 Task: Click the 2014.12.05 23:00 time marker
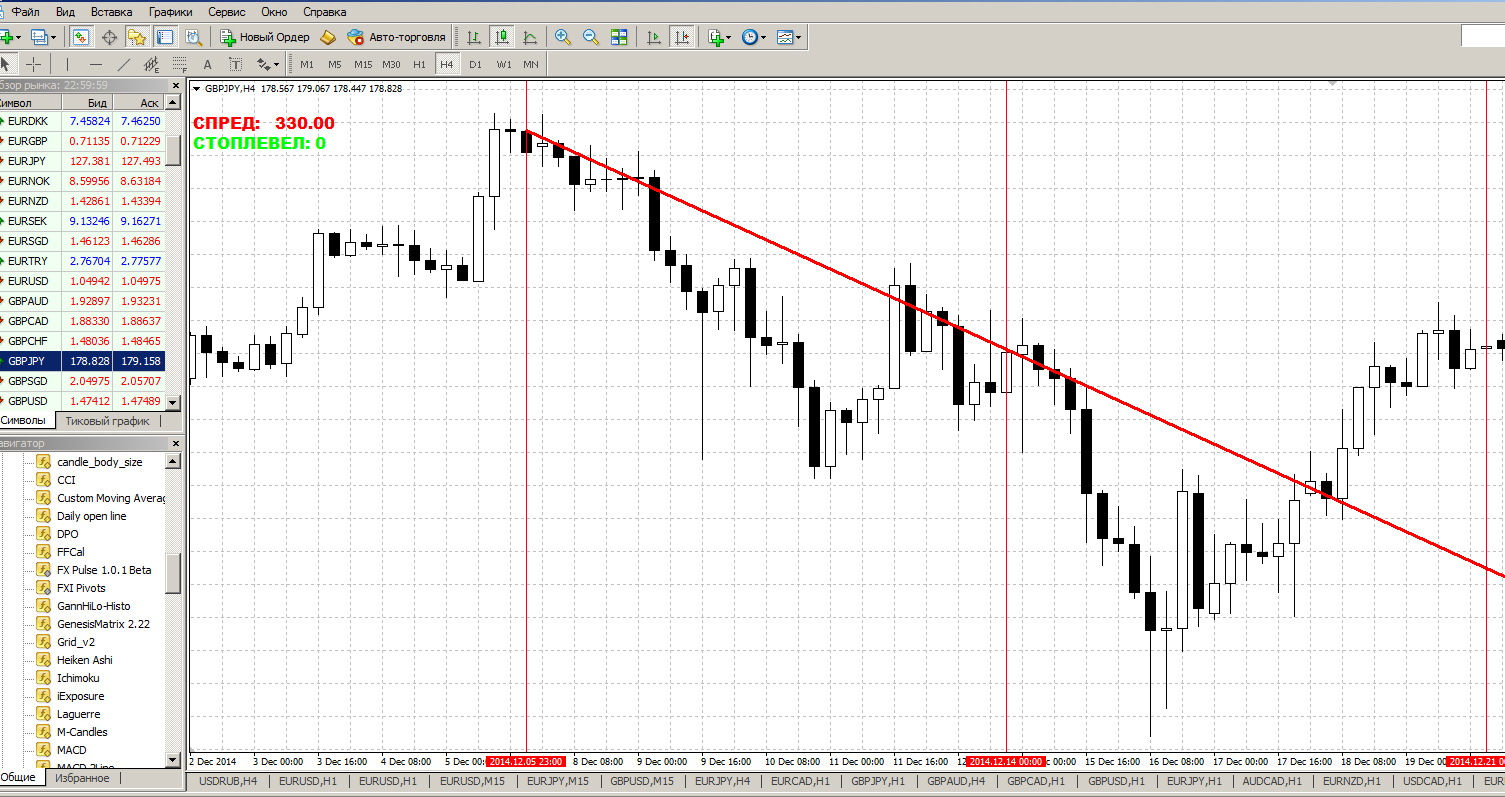(526, 762)
